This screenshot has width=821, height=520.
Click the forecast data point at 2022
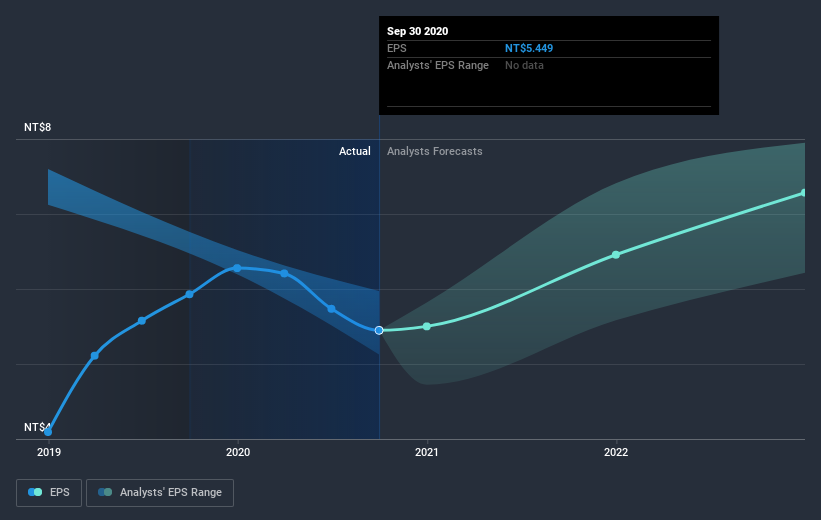[x=616, y=254]
